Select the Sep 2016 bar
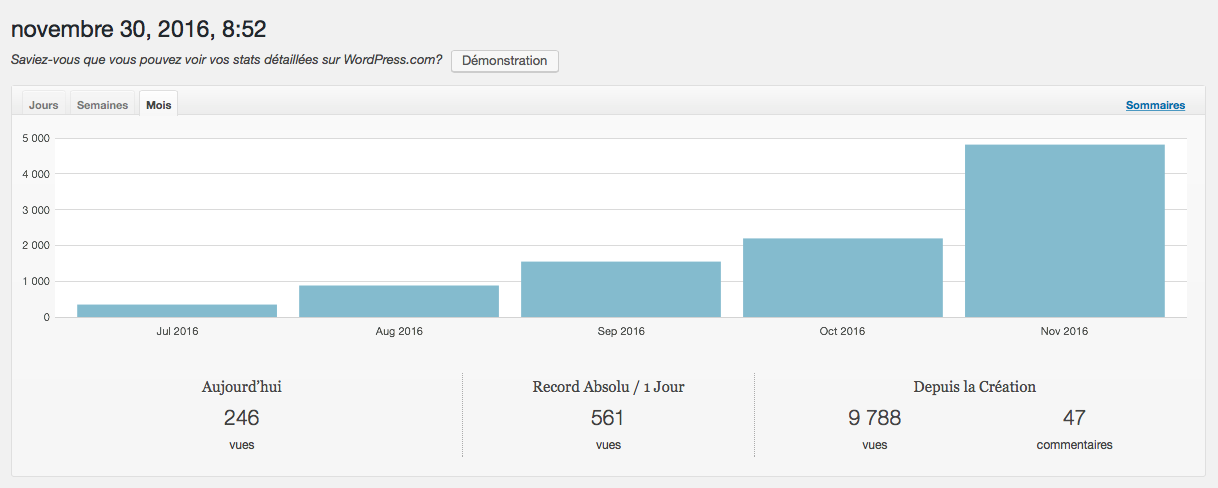This screenshot has width=1218, height=488. pos(621,289)
